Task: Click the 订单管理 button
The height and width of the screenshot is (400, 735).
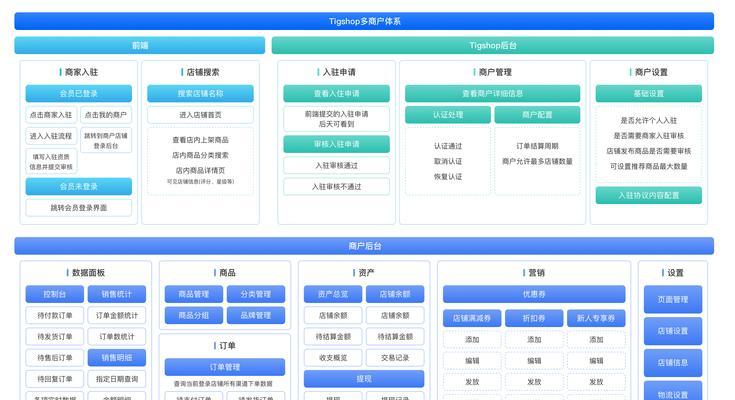Action: [225, 367]
